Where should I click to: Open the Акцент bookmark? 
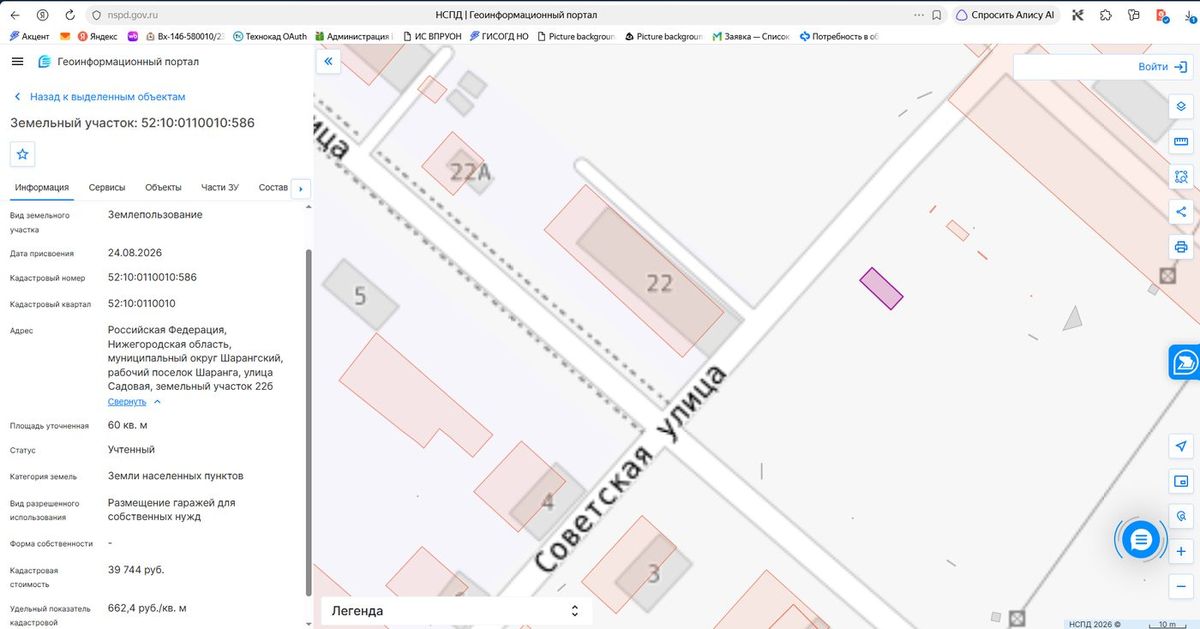pos(29,36)
